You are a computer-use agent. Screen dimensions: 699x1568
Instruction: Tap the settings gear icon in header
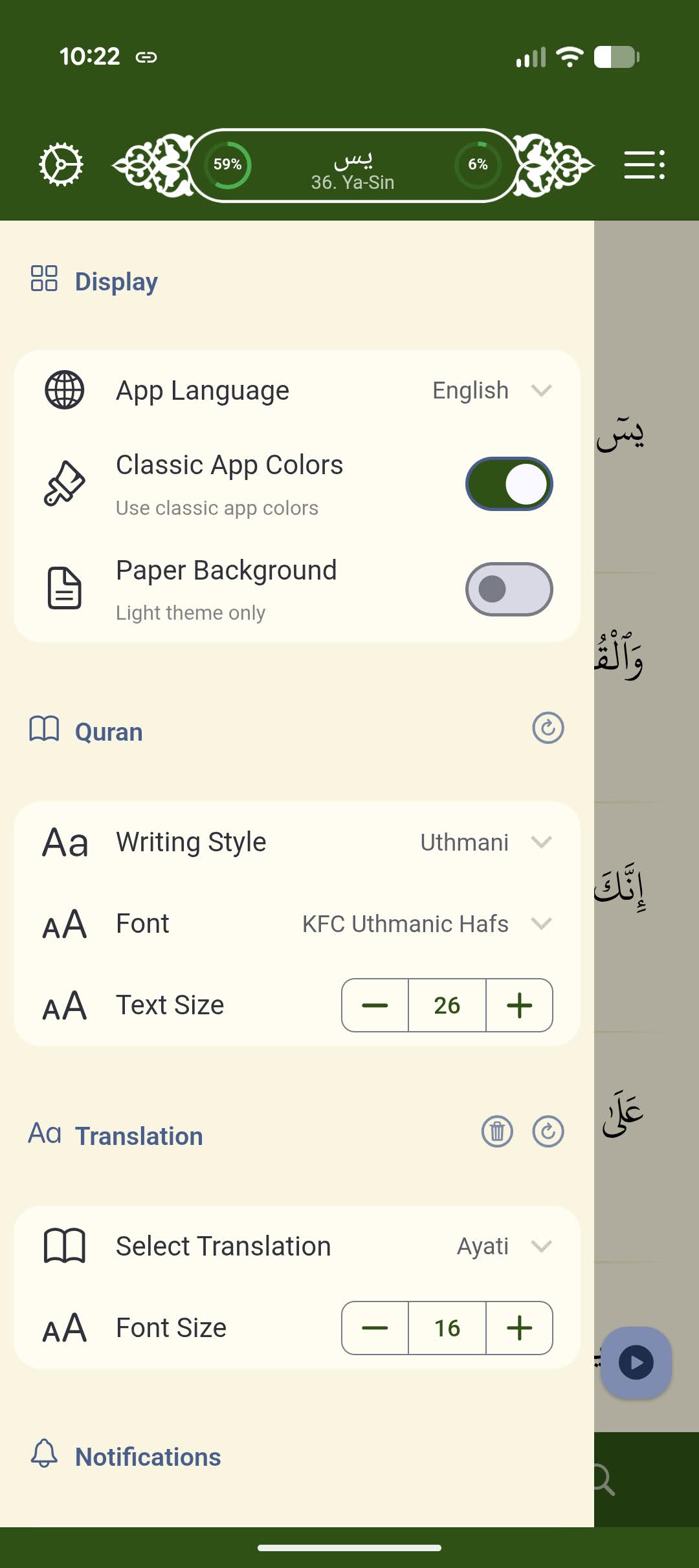pyautogui.click(x=61, y=165)
